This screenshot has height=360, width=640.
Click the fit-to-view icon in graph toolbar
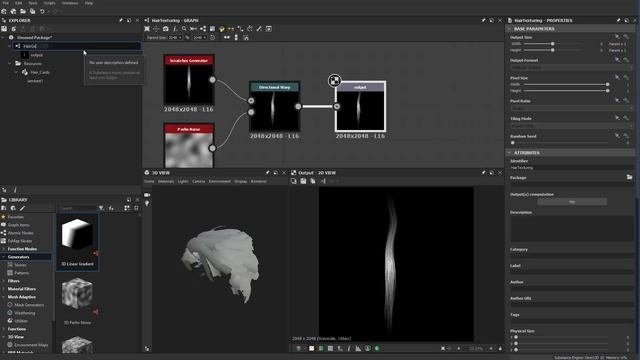[x=147, y=29]
